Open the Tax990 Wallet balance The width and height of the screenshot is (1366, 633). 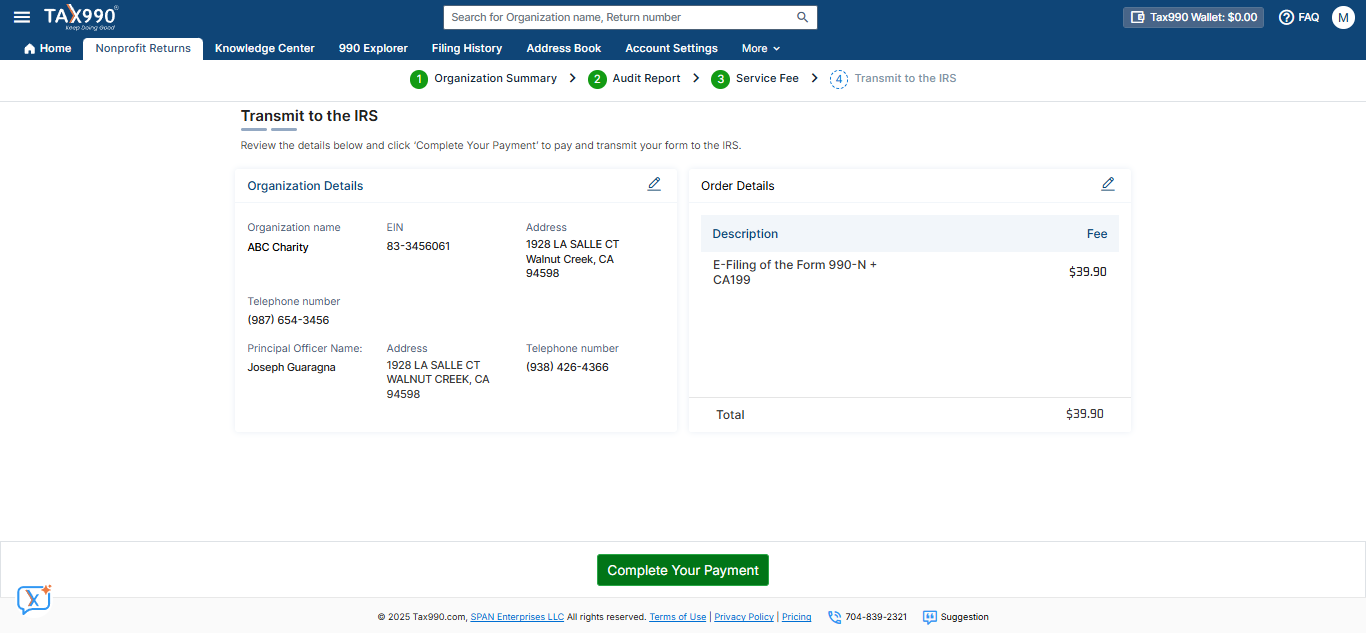point(1193,17)
